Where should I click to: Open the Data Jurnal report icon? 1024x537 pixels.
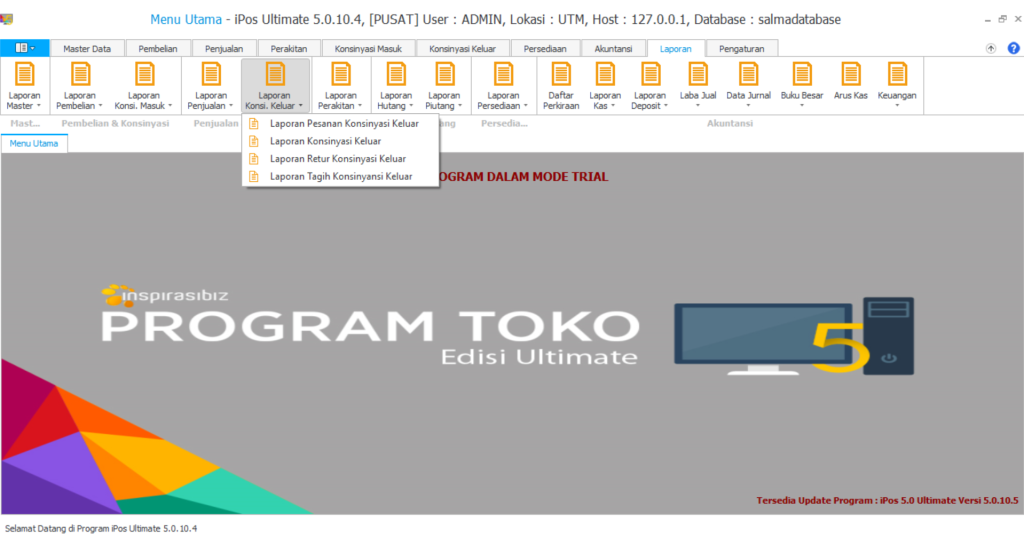tap(748, 75)
